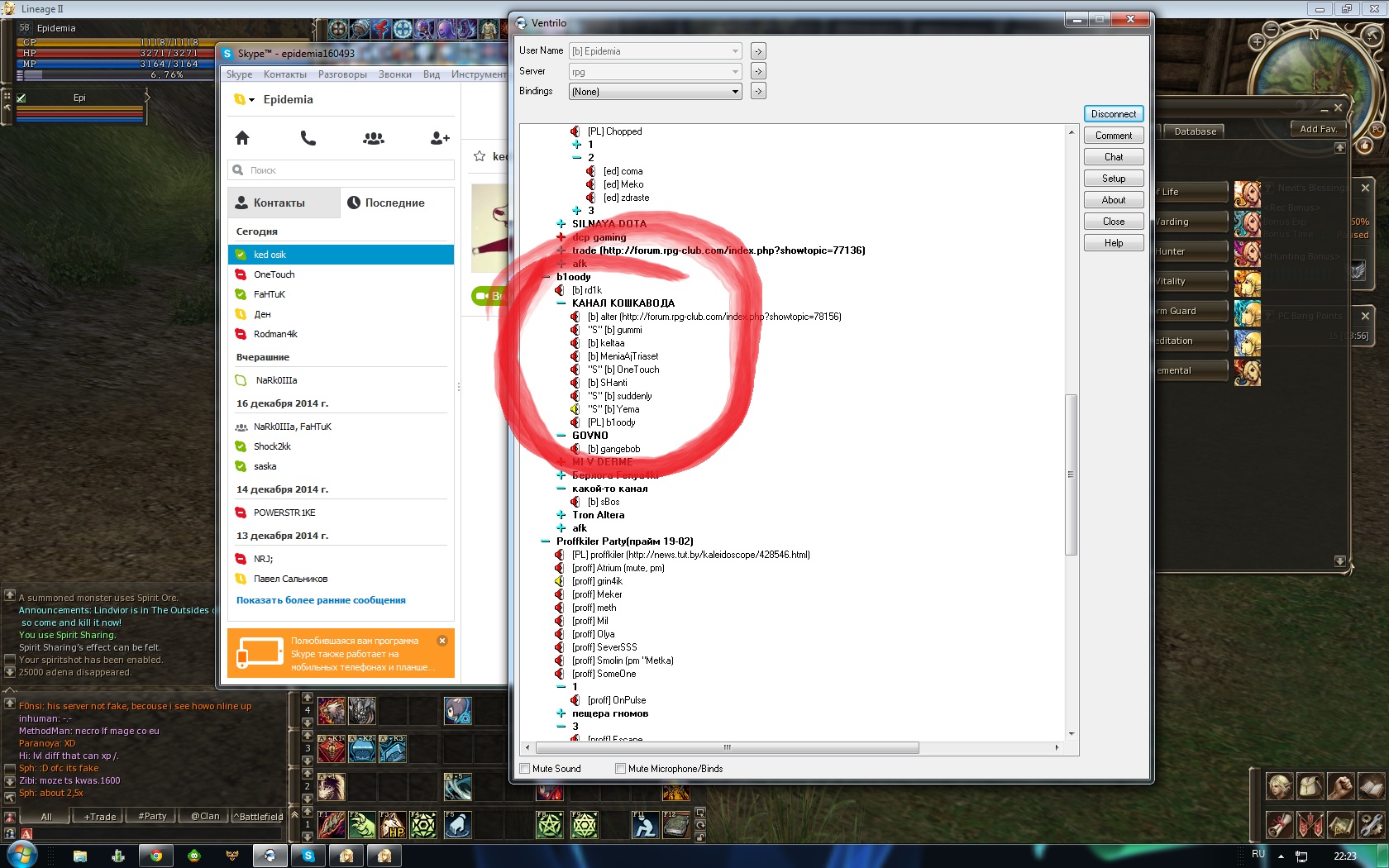This screenshot has height=868, width=1389.
Task: Open Разговоры menu in Skype
Action: 342,74
